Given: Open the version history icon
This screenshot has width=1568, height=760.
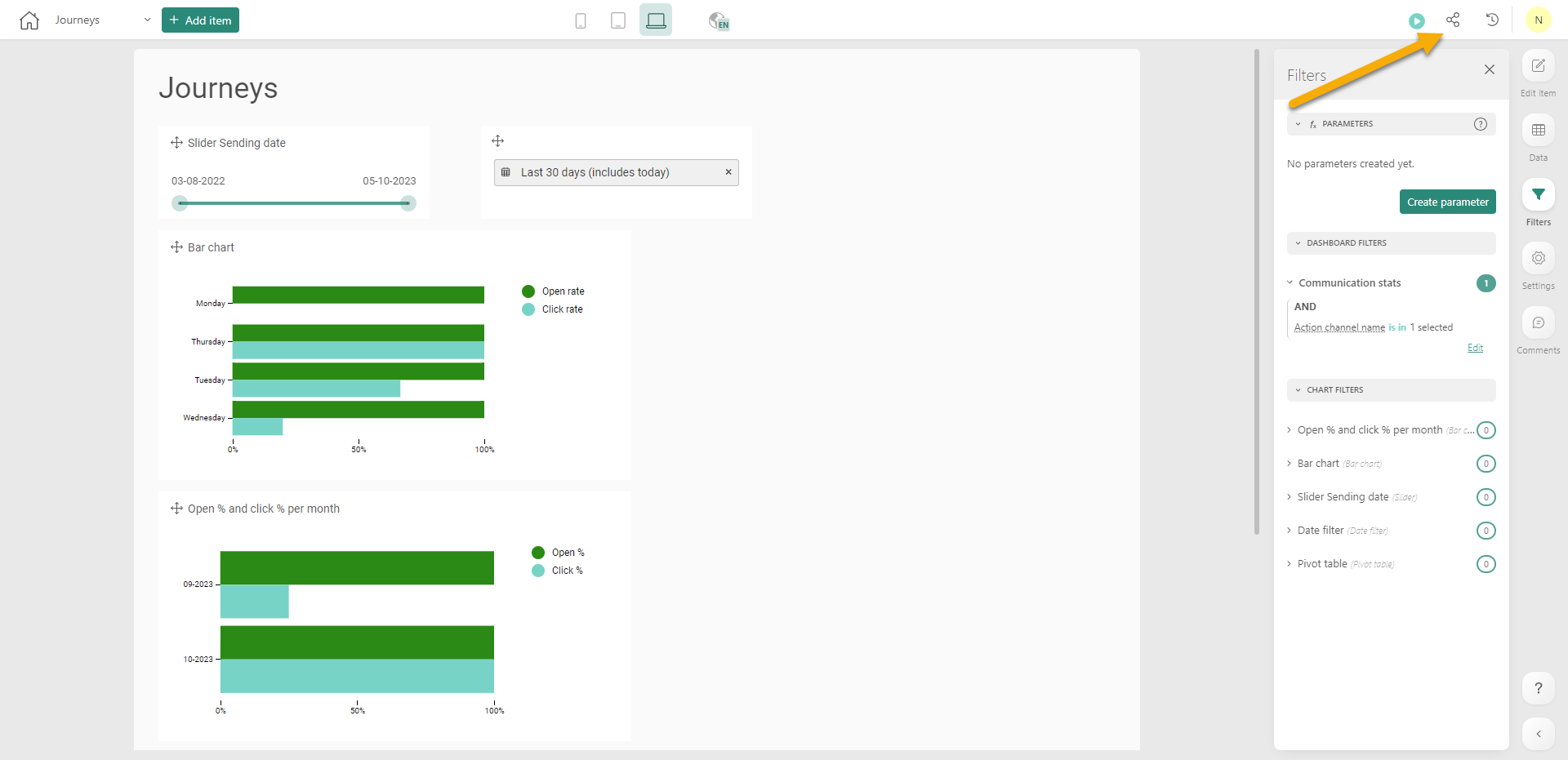Looking at the screenshot, I should [x=1492, y=20].
